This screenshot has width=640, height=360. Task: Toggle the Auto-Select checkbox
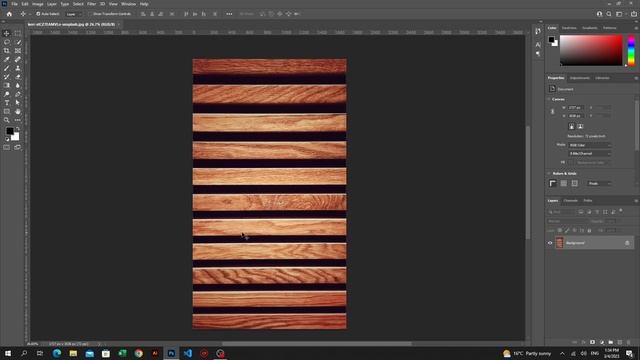click(38, 14)
